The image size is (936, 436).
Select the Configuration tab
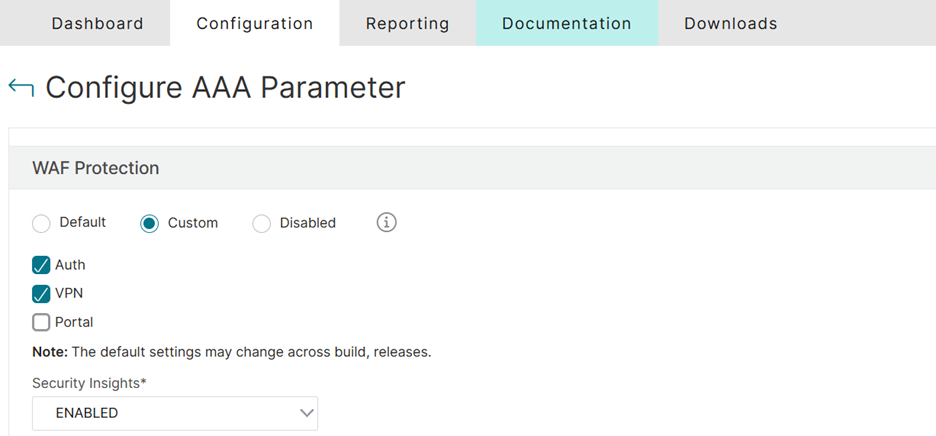pyautogui.click(x=254, y=23)
